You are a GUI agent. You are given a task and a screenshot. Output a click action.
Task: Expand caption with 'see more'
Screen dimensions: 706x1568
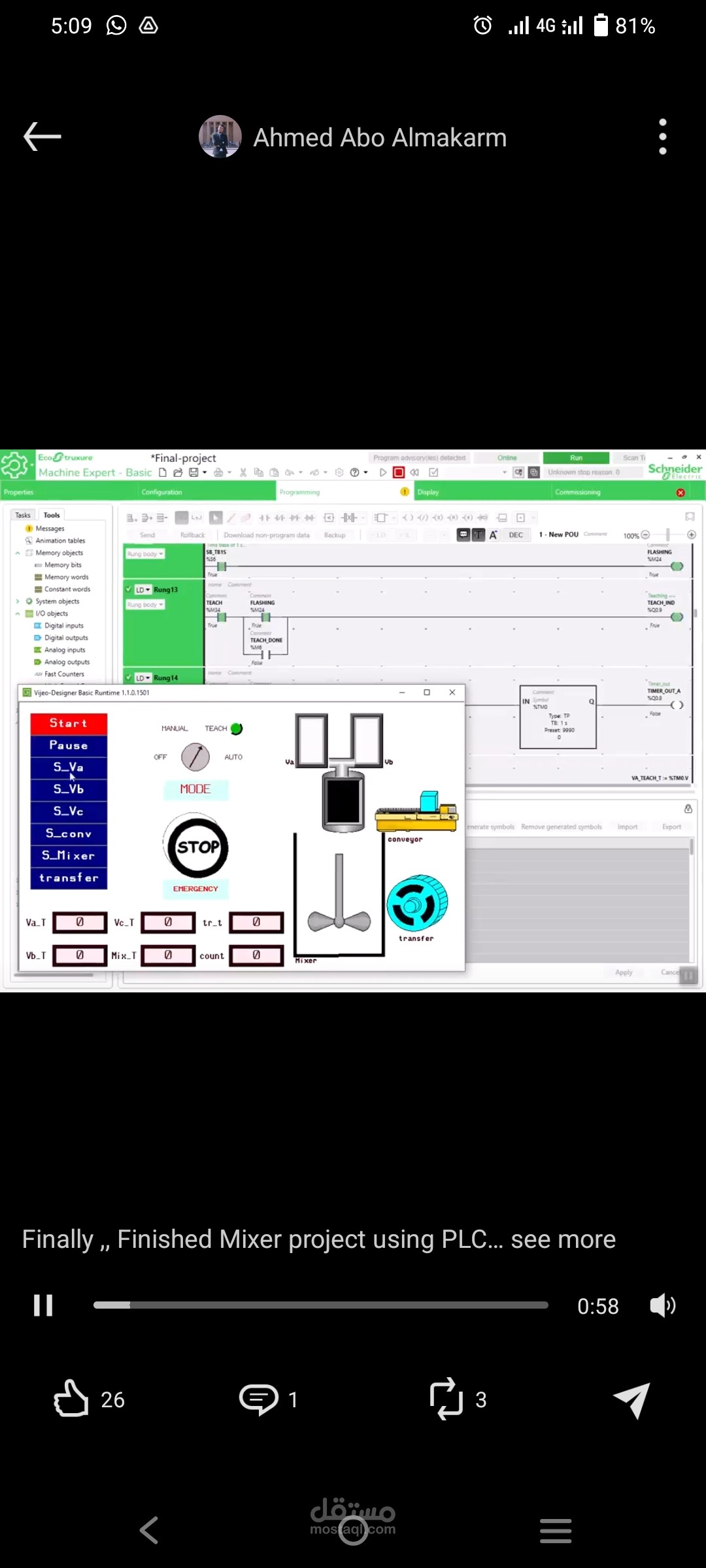(563, 1239)
